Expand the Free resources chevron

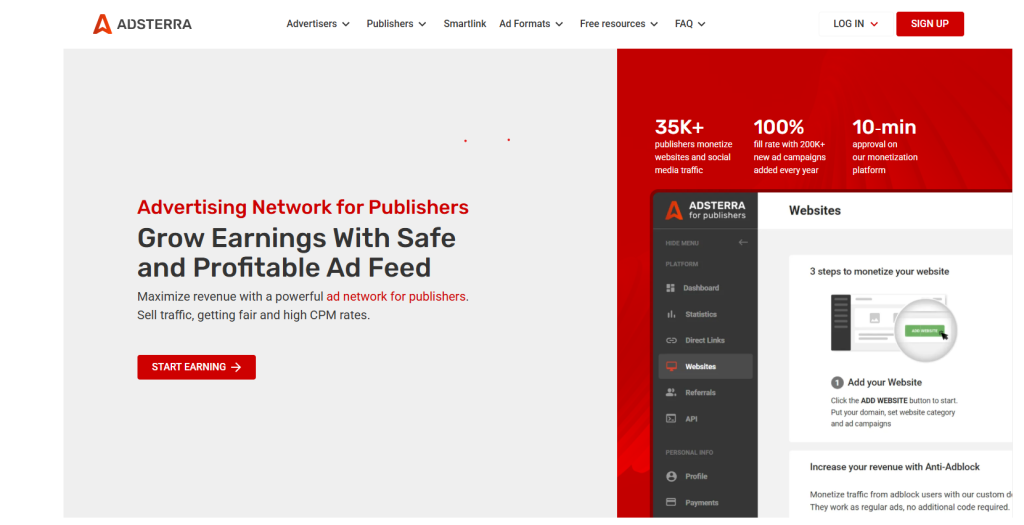(x=654, y=24)
